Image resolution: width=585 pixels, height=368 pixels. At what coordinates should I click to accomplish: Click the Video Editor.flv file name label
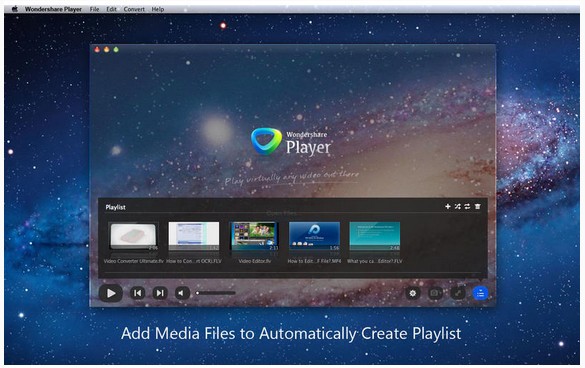coord(254,261)
